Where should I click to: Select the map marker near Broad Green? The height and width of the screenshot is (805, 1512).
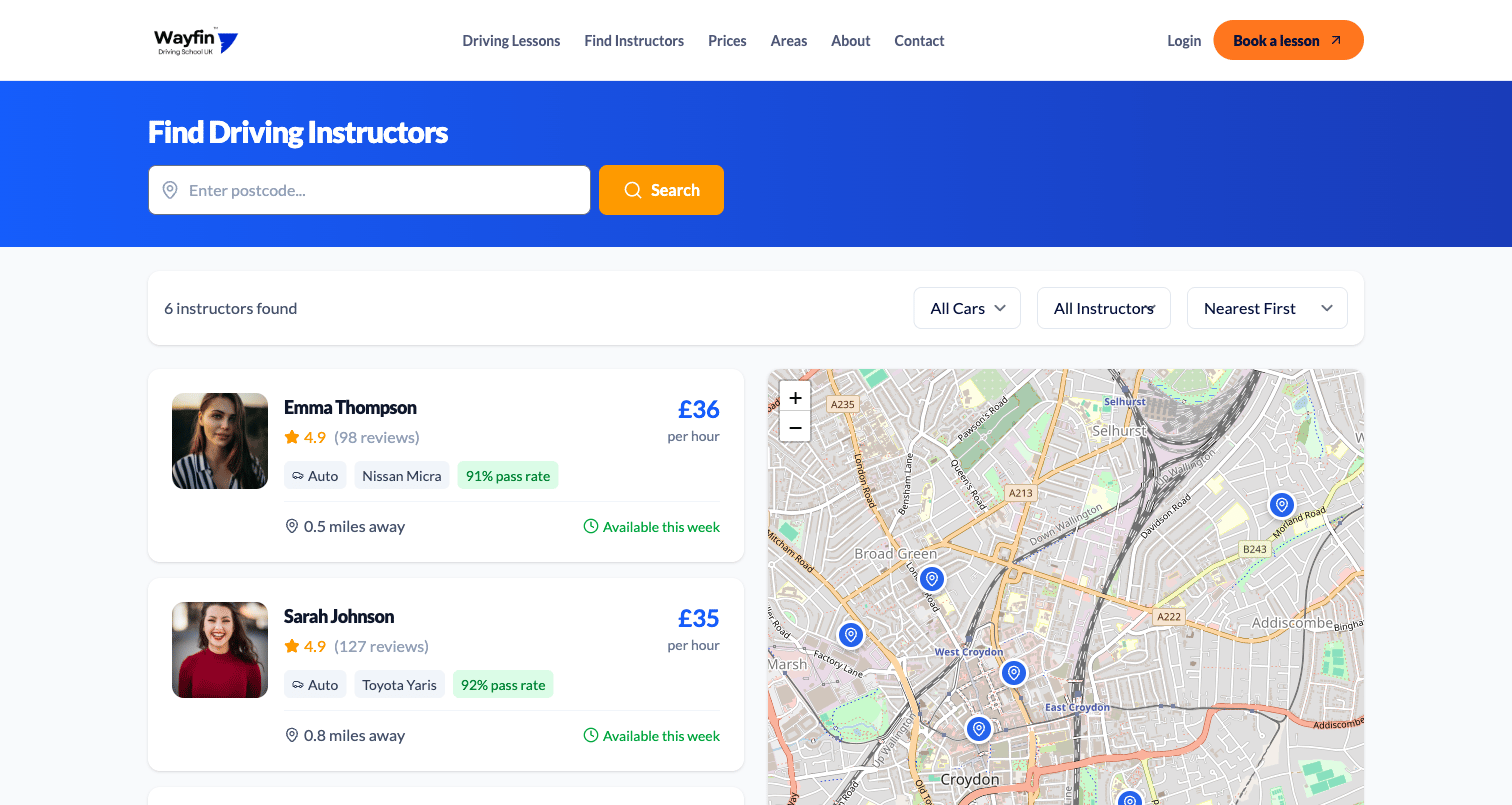click(932, 579)
